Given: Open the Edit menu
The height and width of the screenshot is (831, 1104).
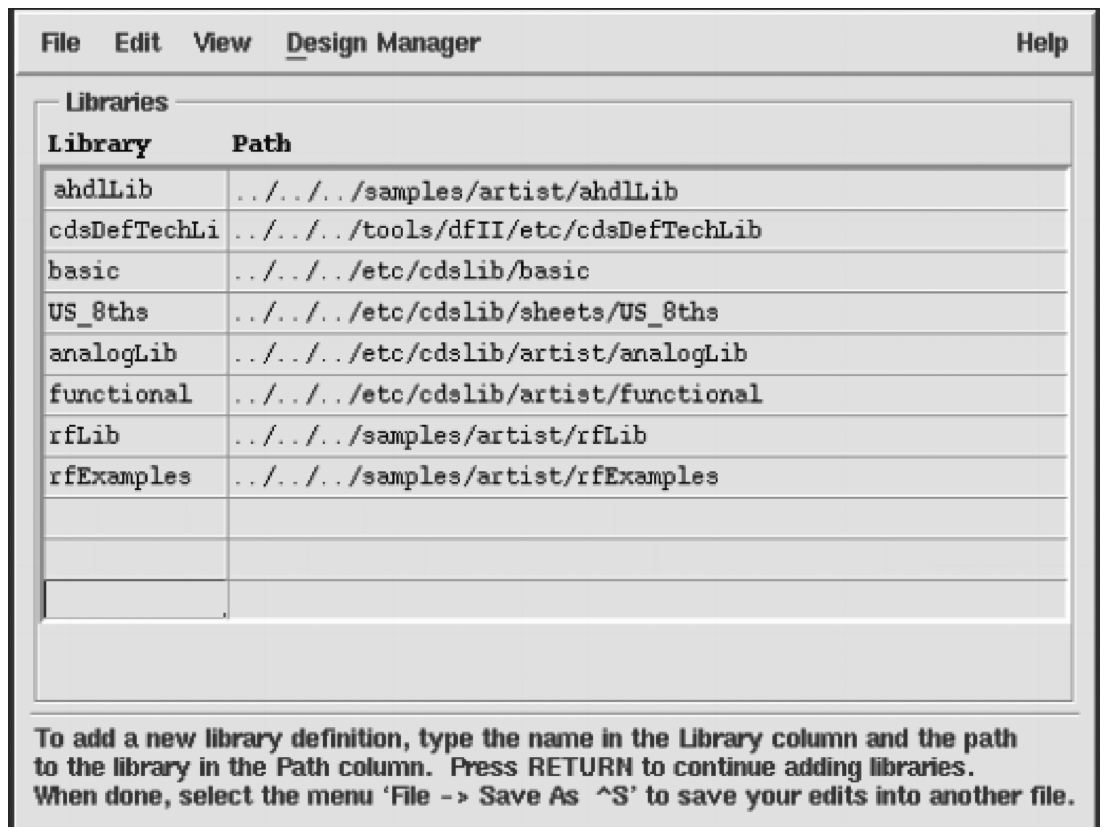Looking at the screenshot, I should pos(137,43).
